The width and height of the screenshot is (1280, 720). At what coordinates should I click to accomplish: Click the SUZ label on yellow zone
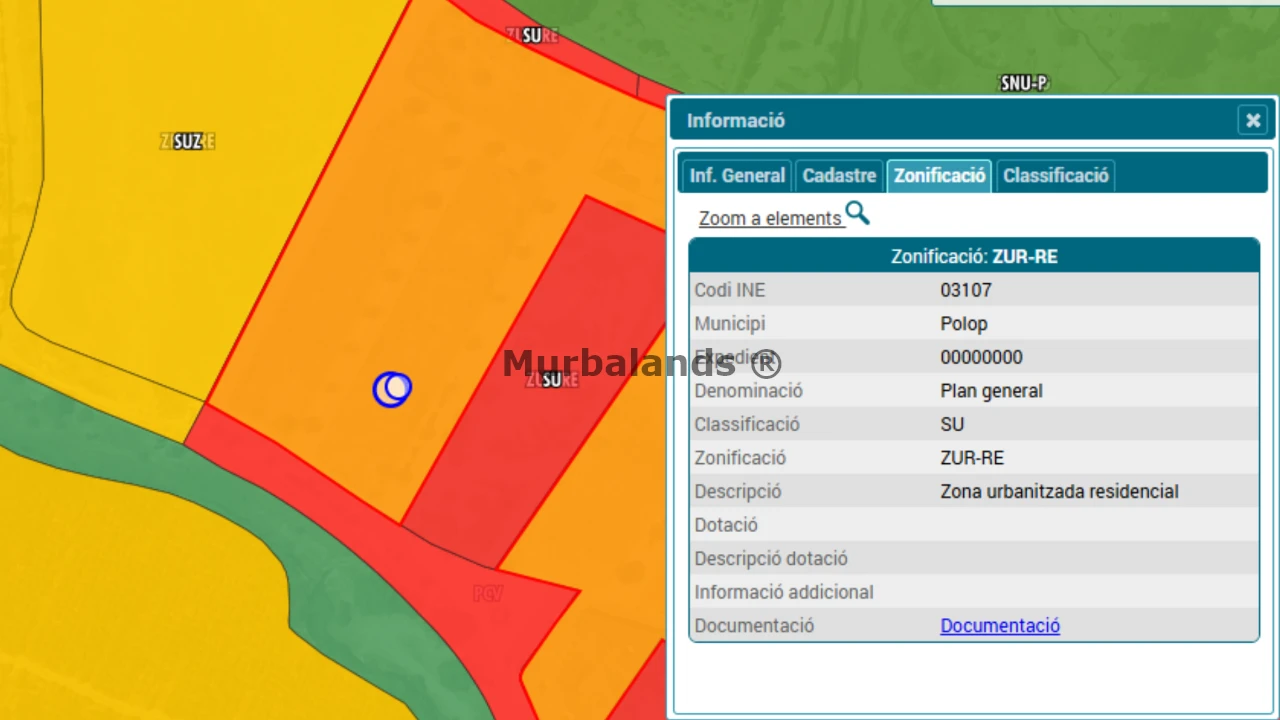(187, 142)
